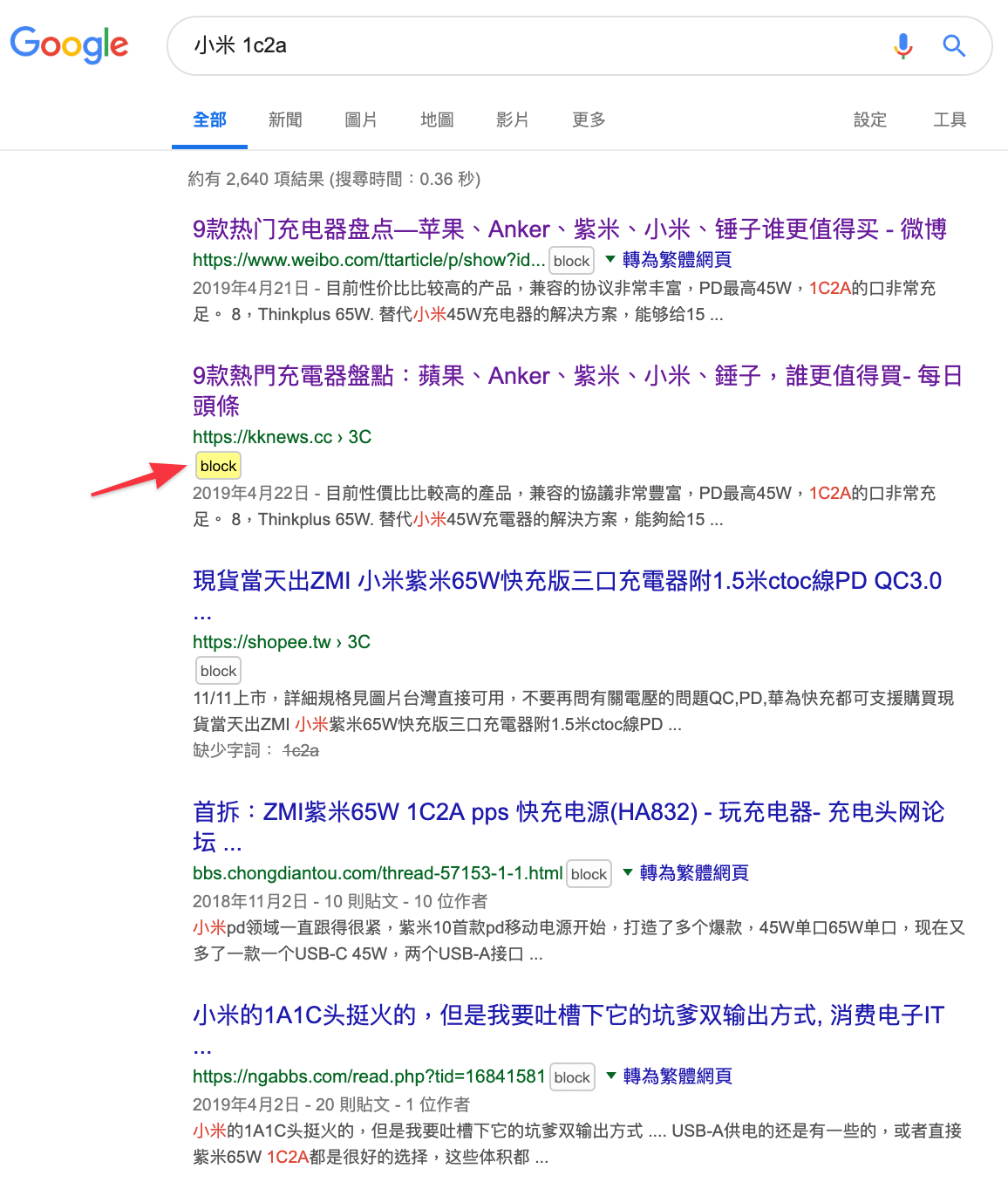The height and width of the screenshot is (1189, 1008).
Task: Click the microphone voice search icon
Action: click(903, 45)
